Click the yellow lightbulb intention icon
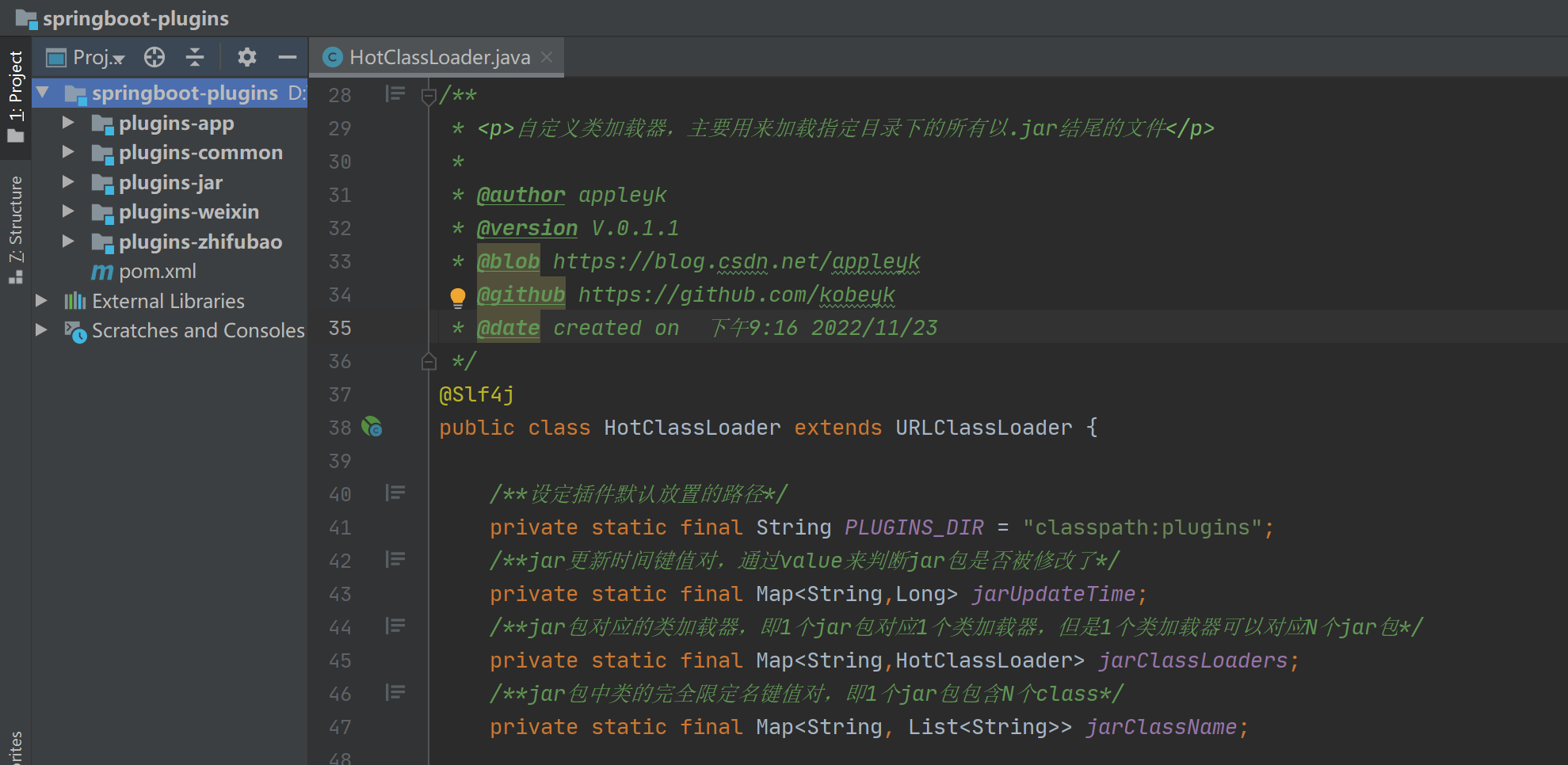The width and height of the screenshot is (1568, 765). pyautogui.click(x=458, y=298)
